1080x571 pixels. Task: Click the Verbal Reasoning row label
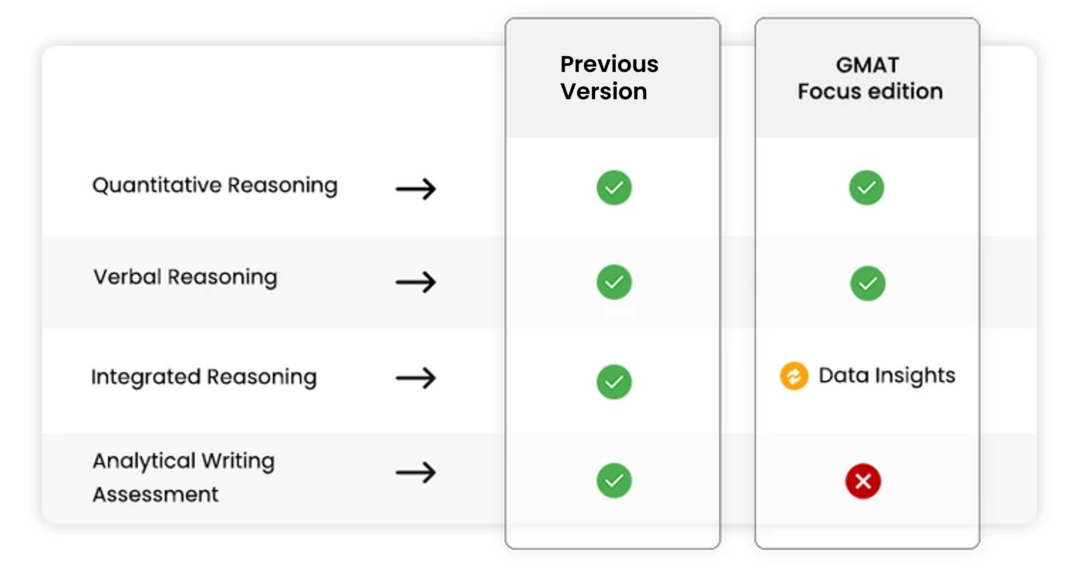[185, 277]
